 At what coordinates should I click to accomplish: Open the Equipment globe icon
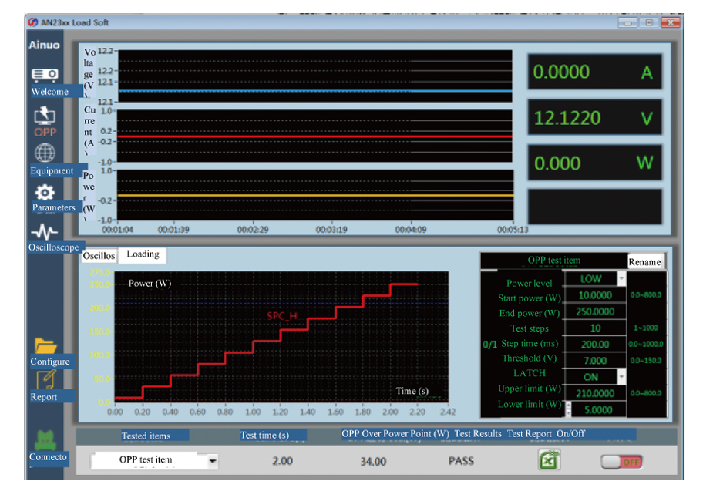[45, 153]
